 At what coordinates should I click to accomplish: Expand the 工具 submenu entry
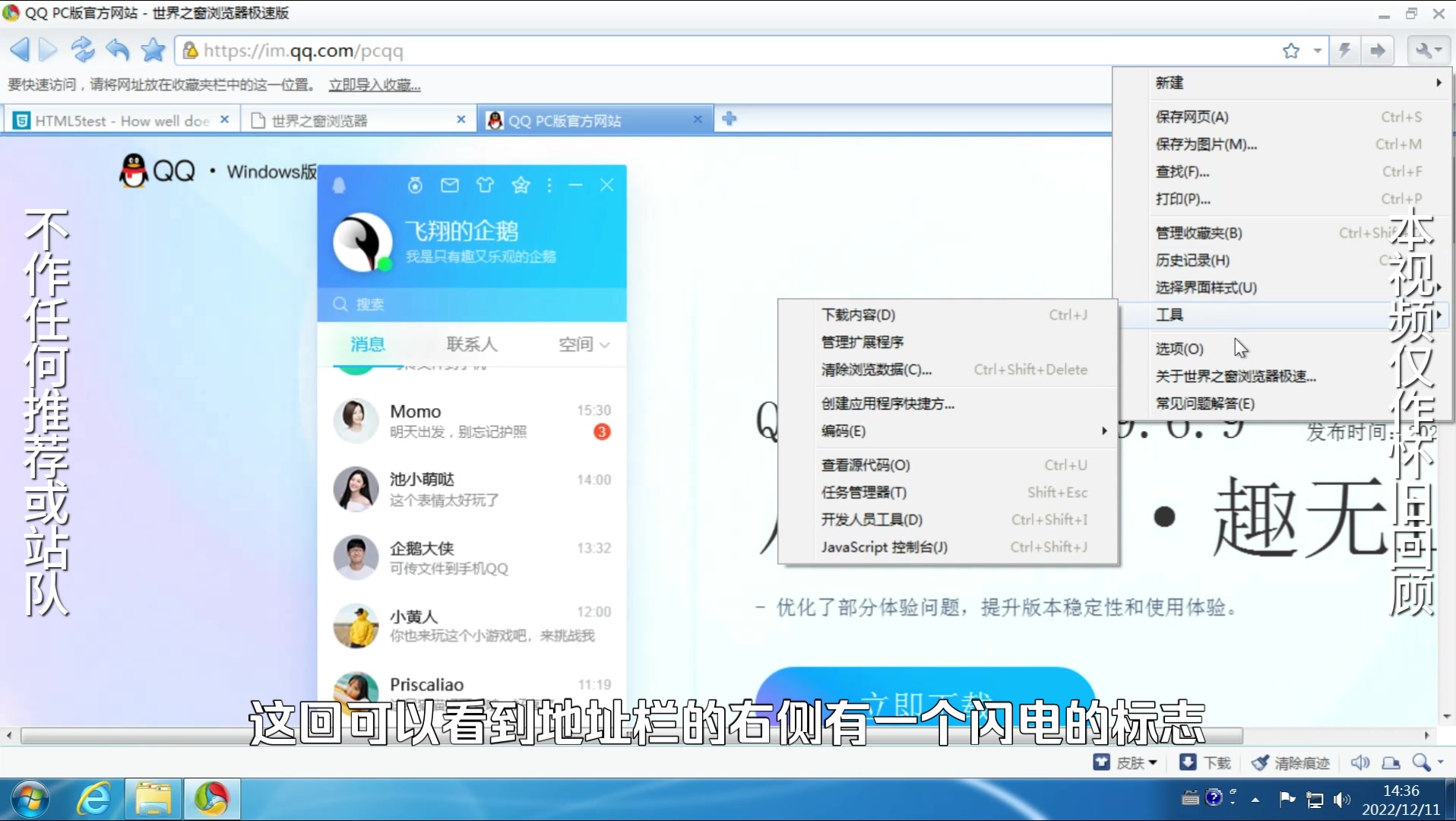pyautogui.click(x=1282, y=315)
